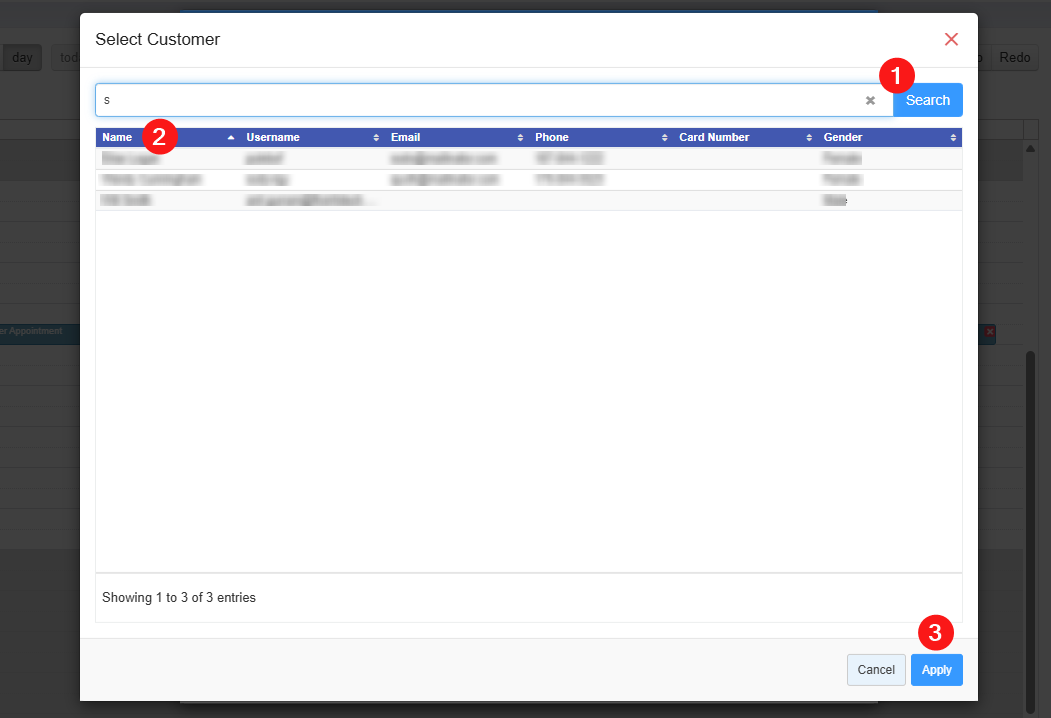Apply the selected customer
The width and height of the screenshot is (1051, 718).
pyautogui.click(x=936, y=670)
